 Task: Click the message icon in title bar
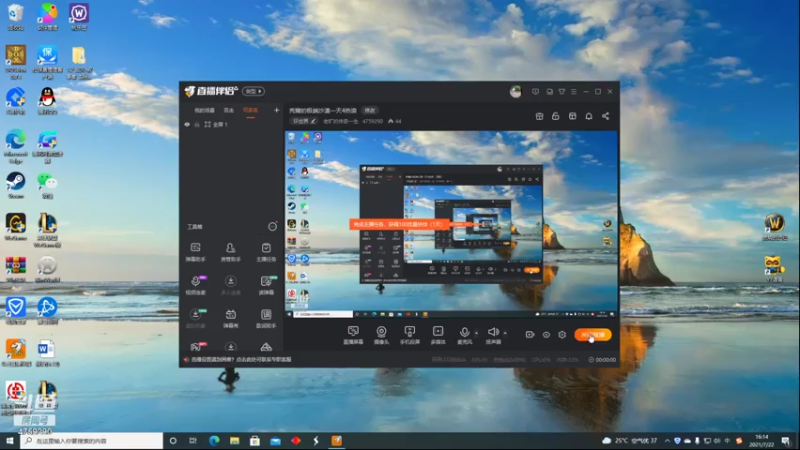pyautogui.click(x=549, y=92)
